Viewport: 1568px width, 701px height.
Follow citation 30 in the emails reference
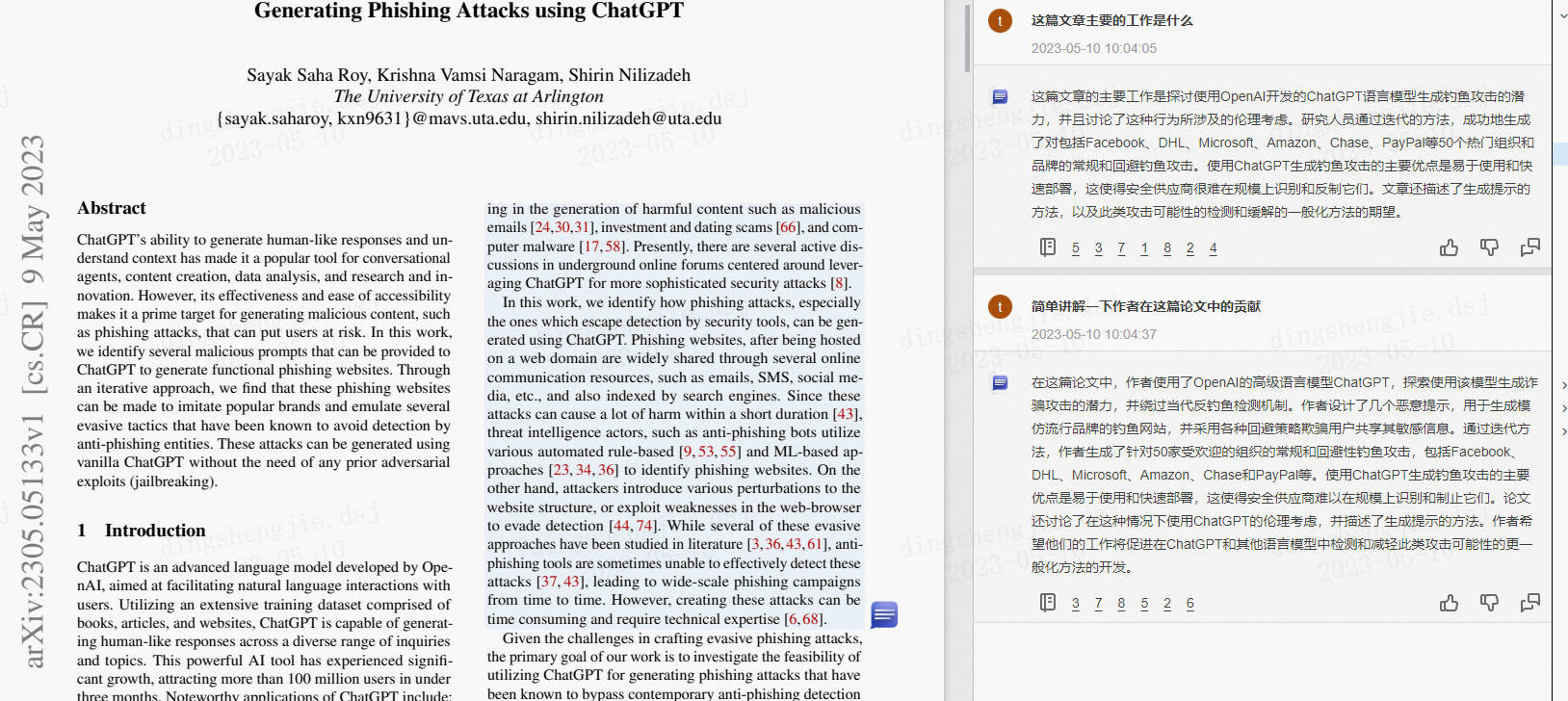coord(562,227)
